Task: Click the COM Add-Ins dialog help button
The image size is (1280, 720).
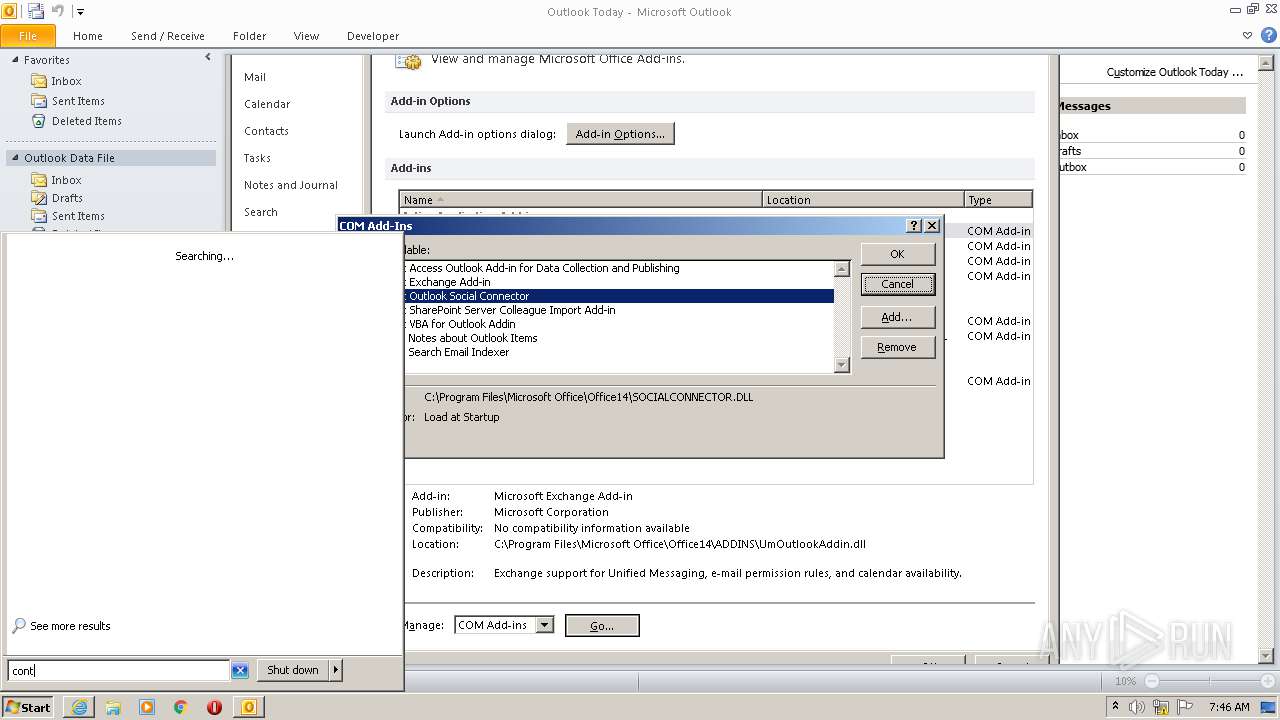Action: click(914, 226)
